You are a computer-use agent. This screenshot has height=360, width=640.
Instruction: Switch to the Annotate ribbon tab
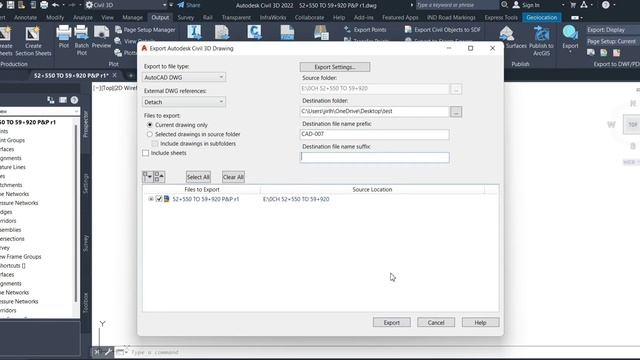25,18
